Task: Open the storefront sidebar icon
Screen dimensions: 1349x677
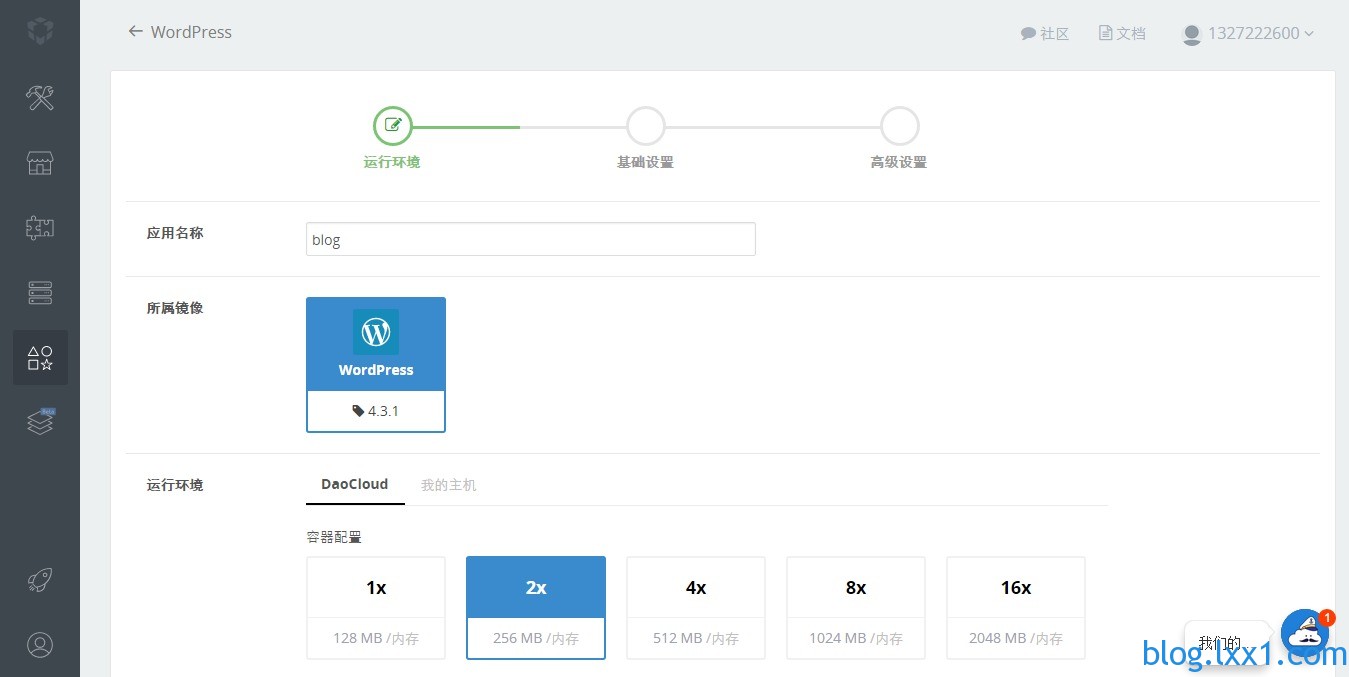Action: pos(40,163)
